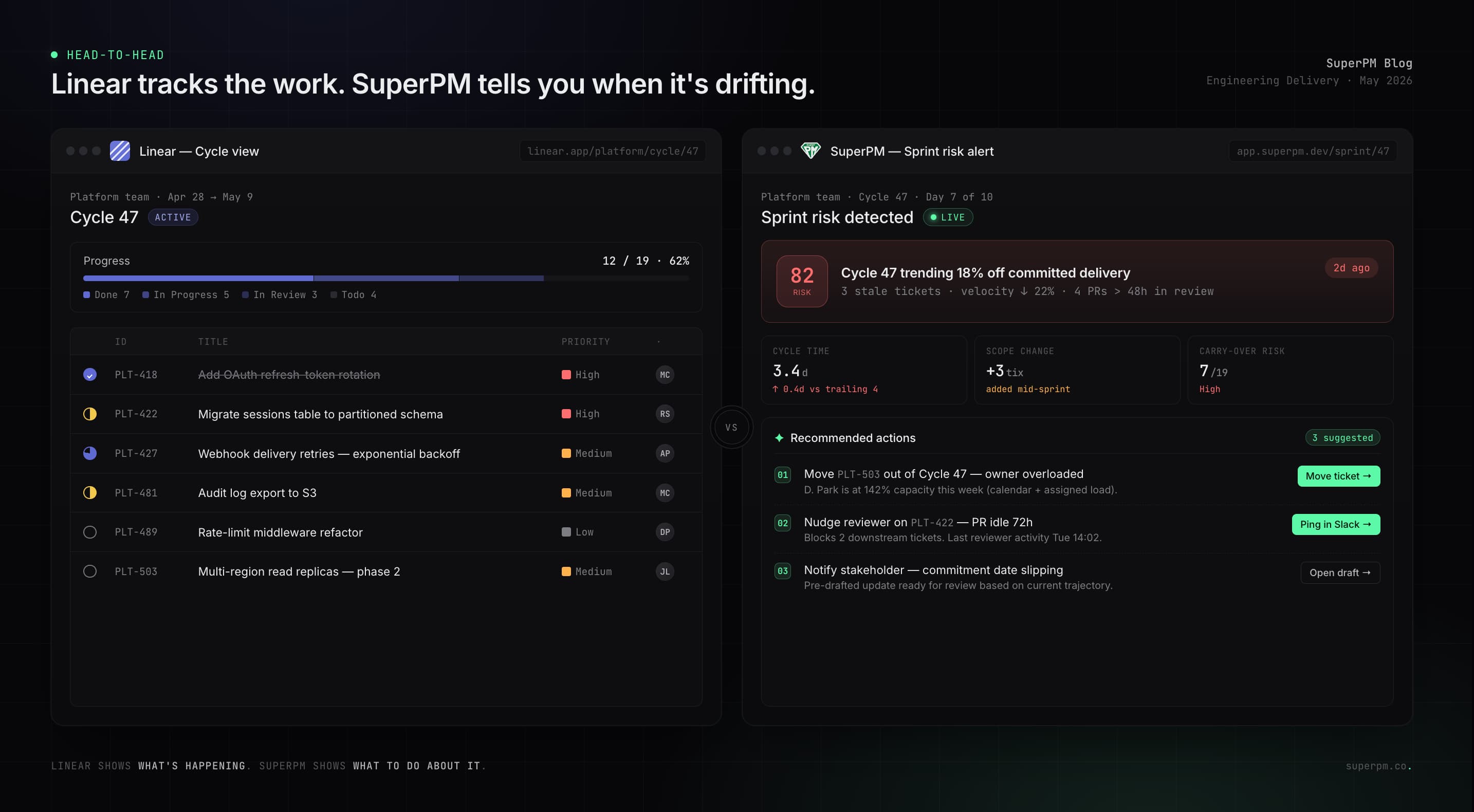Click the in-review status icon for PLT-427
Screen dimensions: 1474x812
tap(90, 453)
